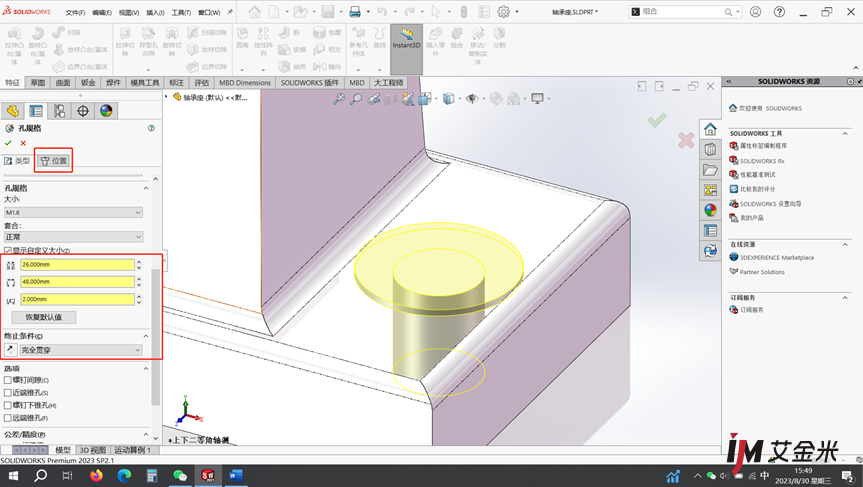
Task: Switch to the PropertyManager tab icon
Action: (x=36, y=111)
